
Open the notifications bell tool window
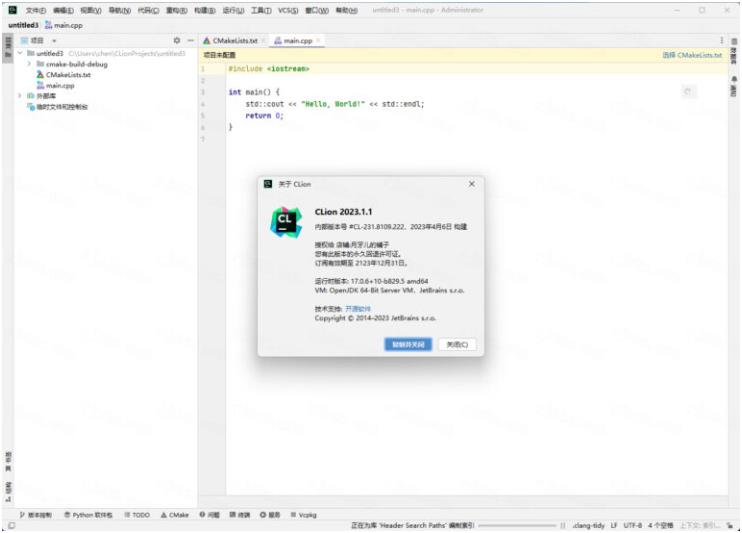(734, 88)
